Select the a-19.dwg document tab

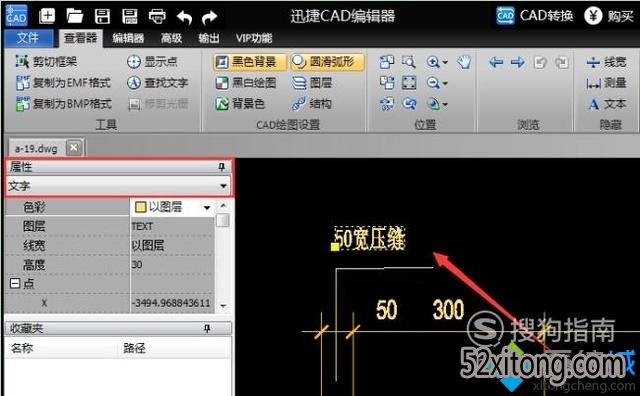point(36,148)
